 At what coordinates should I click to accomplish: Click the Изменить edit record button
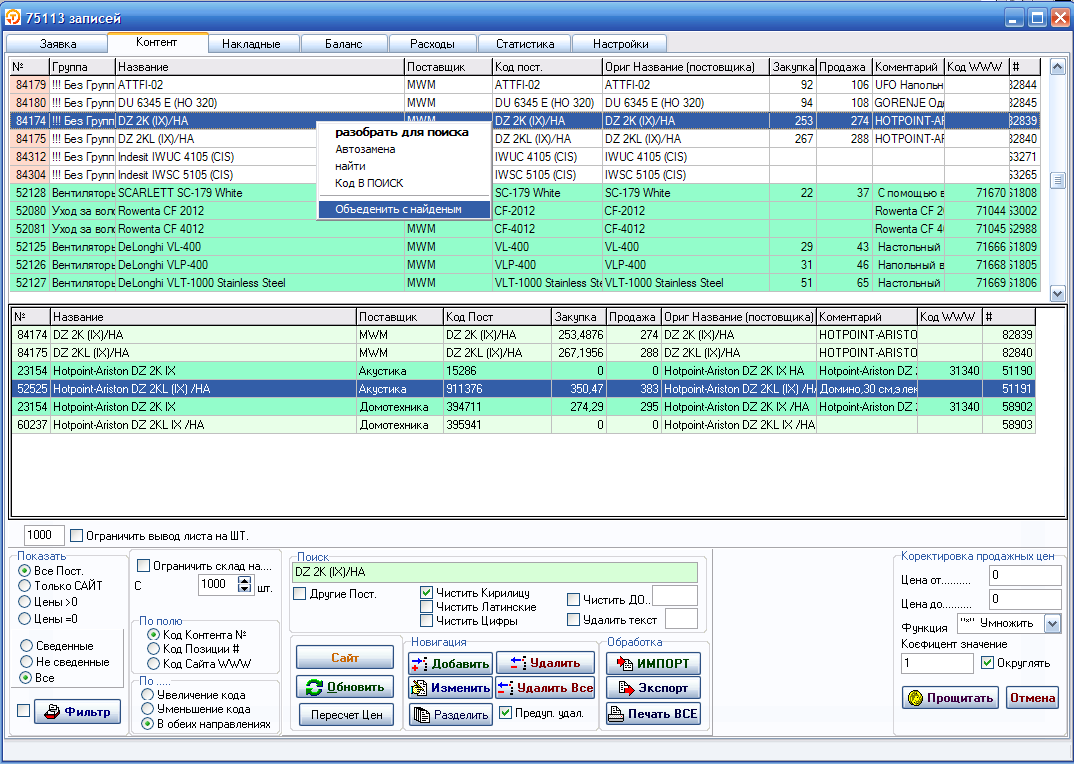pos(449,688)
